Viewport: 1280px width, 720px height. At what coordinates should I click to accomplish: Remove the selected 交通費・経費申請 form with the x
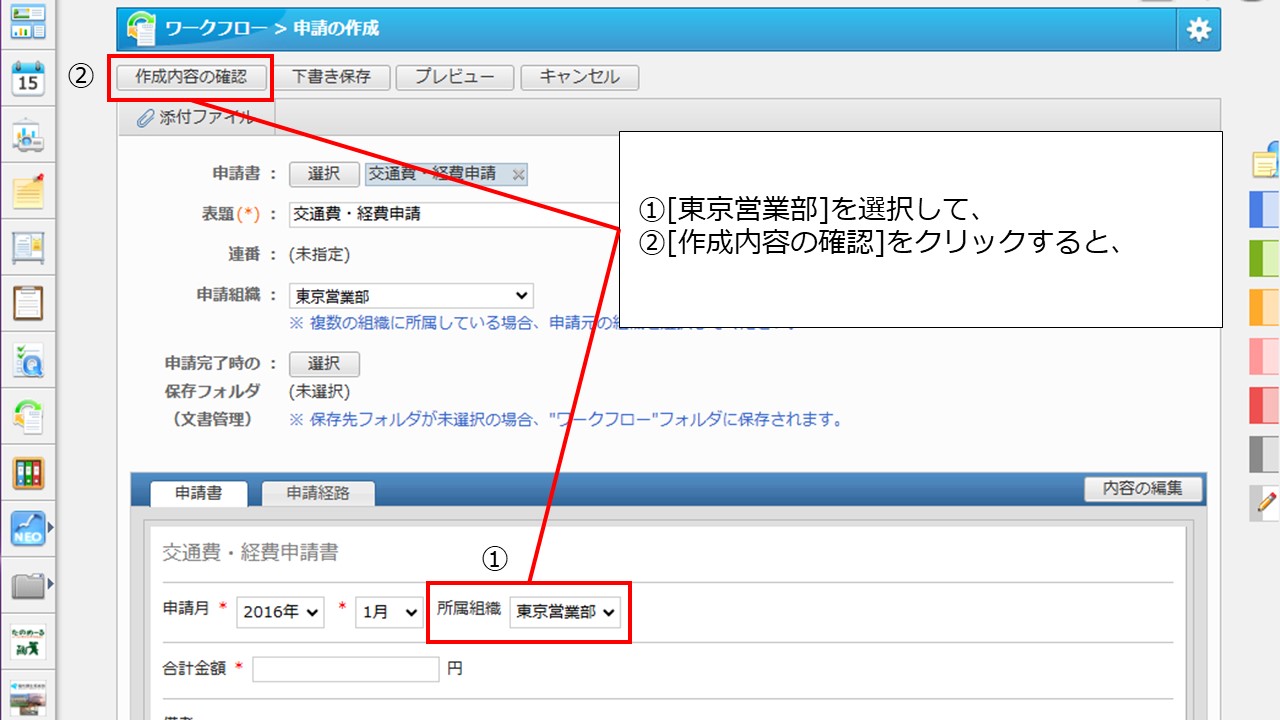[518, 175]
